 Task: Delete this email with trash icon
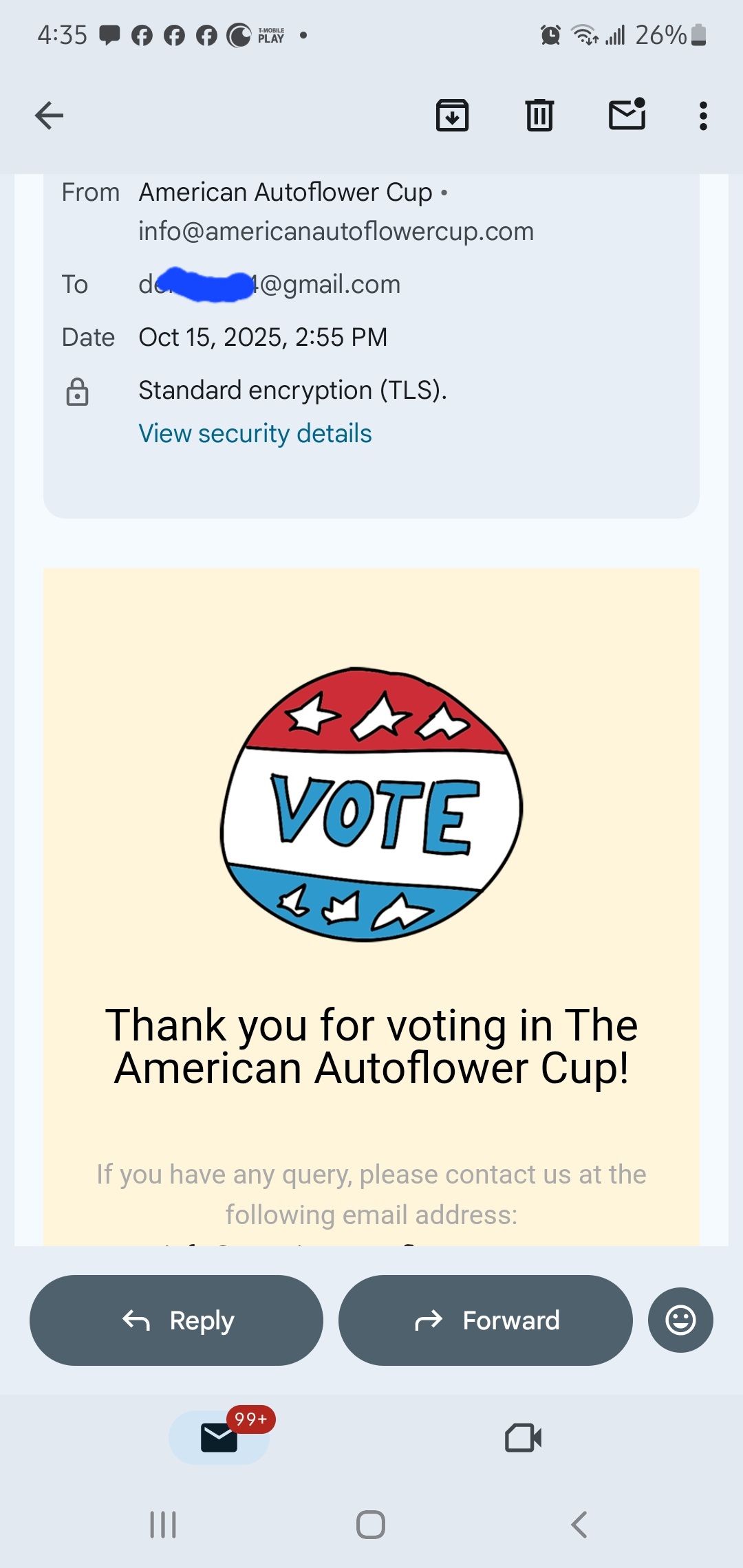(x=539, y=115)
